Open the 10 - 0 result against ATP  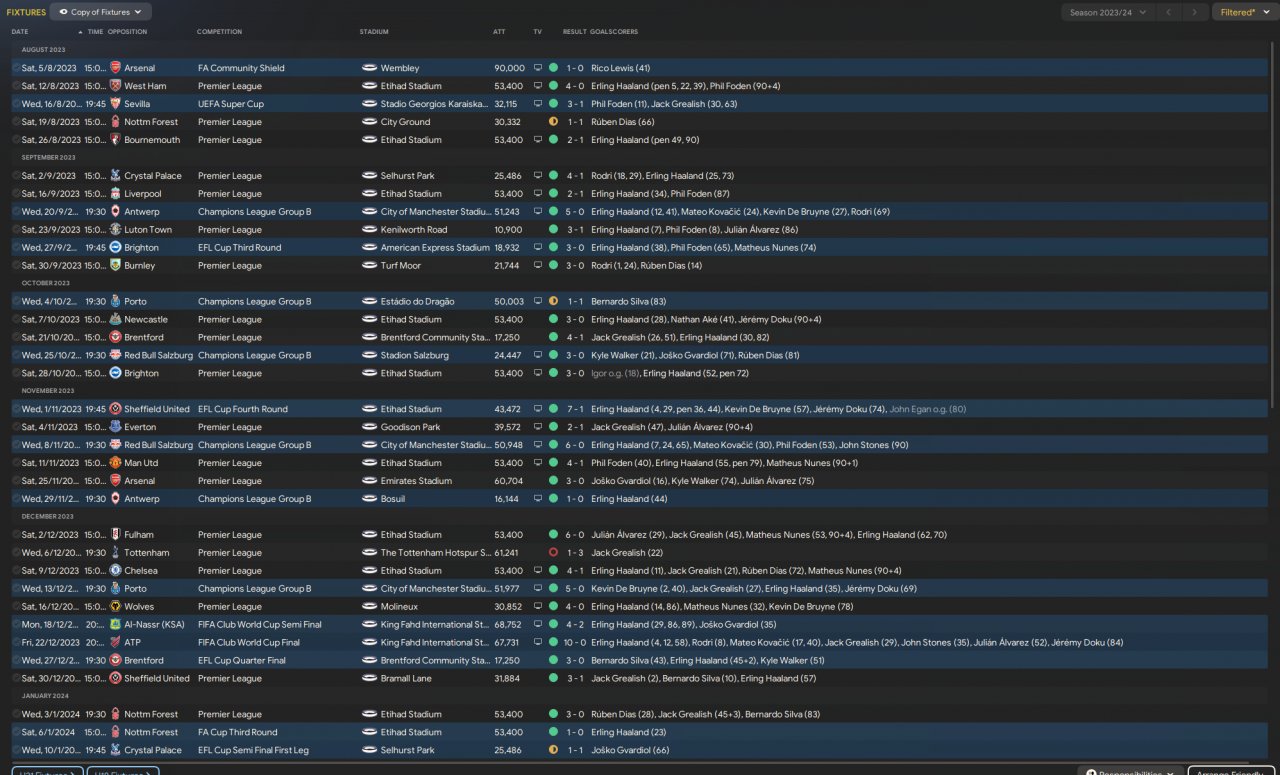tap(575, 643)
